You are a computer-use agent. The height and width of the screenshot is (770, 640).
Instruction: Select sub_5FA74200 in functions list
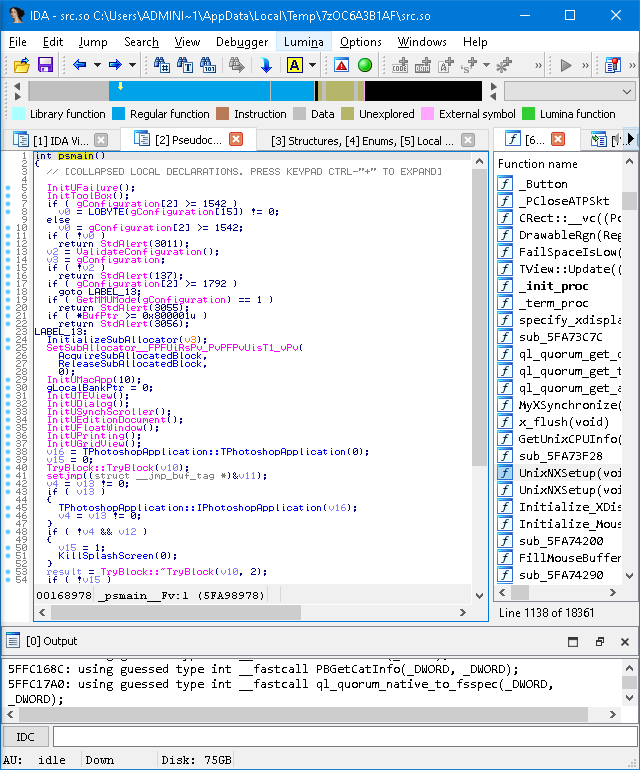pos(558,541)
